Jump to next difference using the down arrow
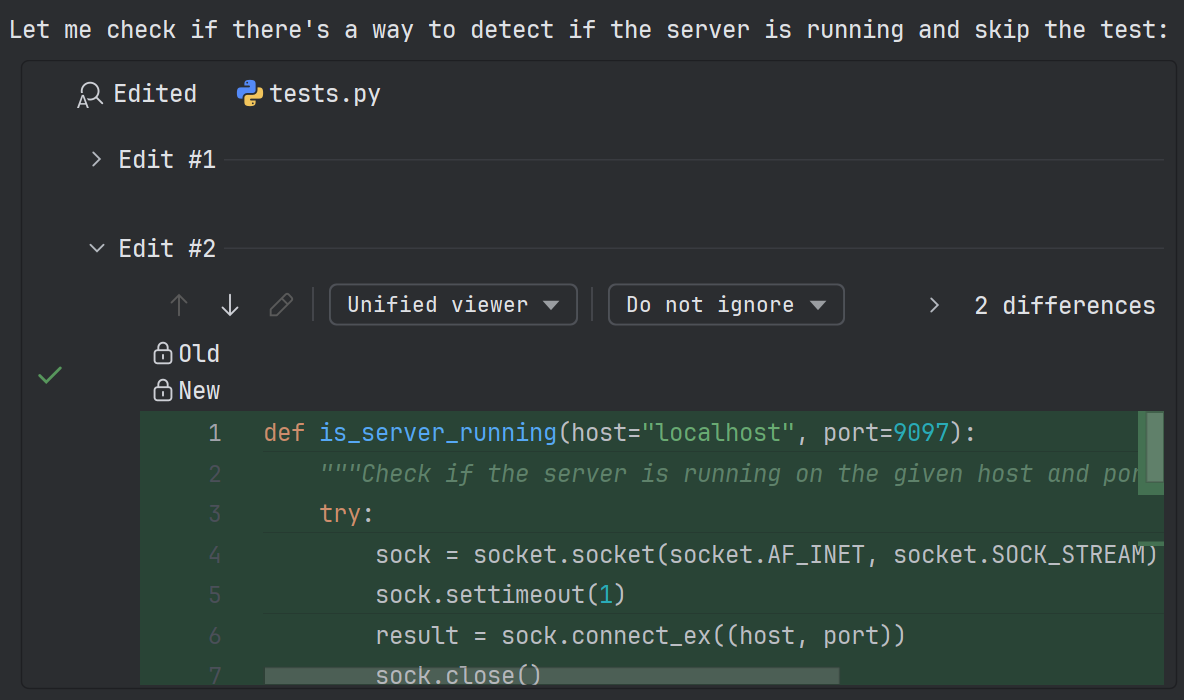1184x700 pixels. click(229, 304)
